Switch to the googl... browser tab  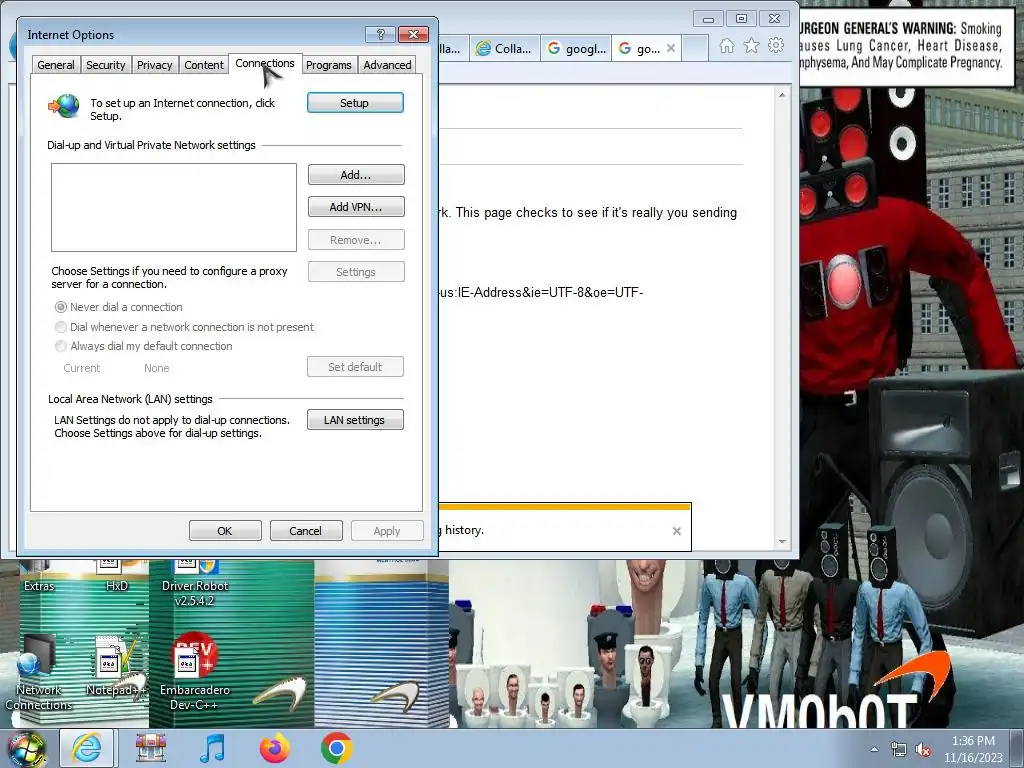coord(576,48)
